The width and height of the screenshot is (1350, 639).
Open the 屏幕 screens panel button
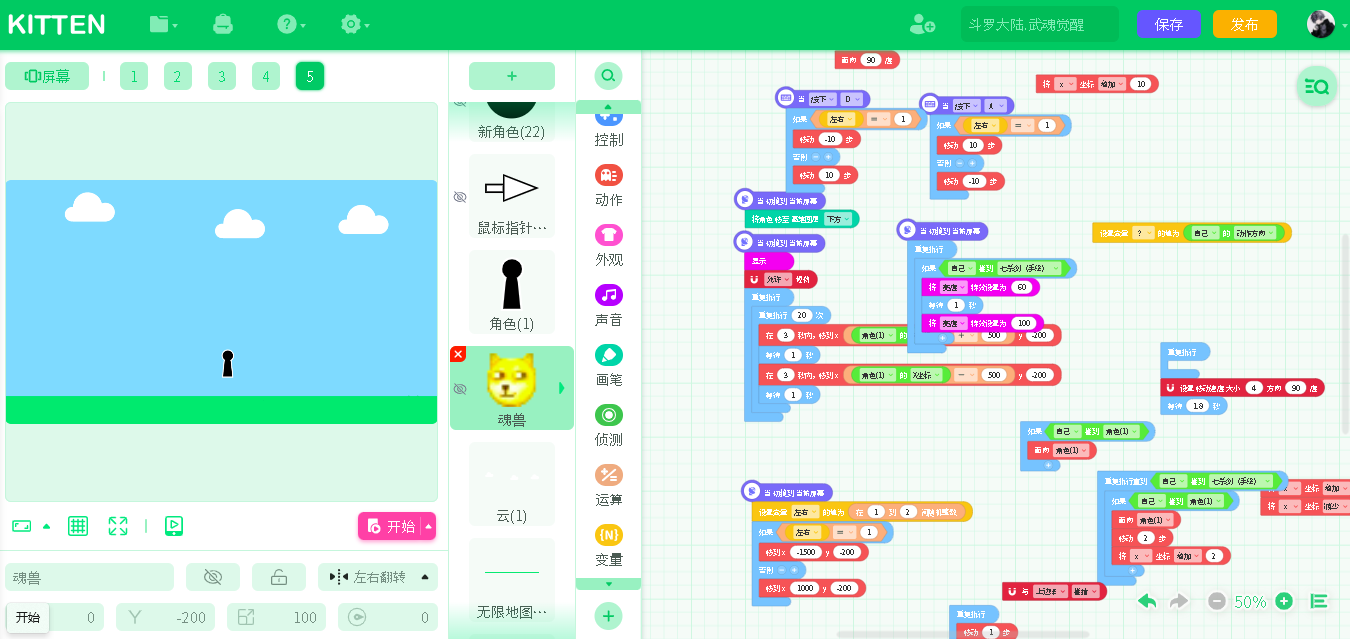click(x=47, y=76)
